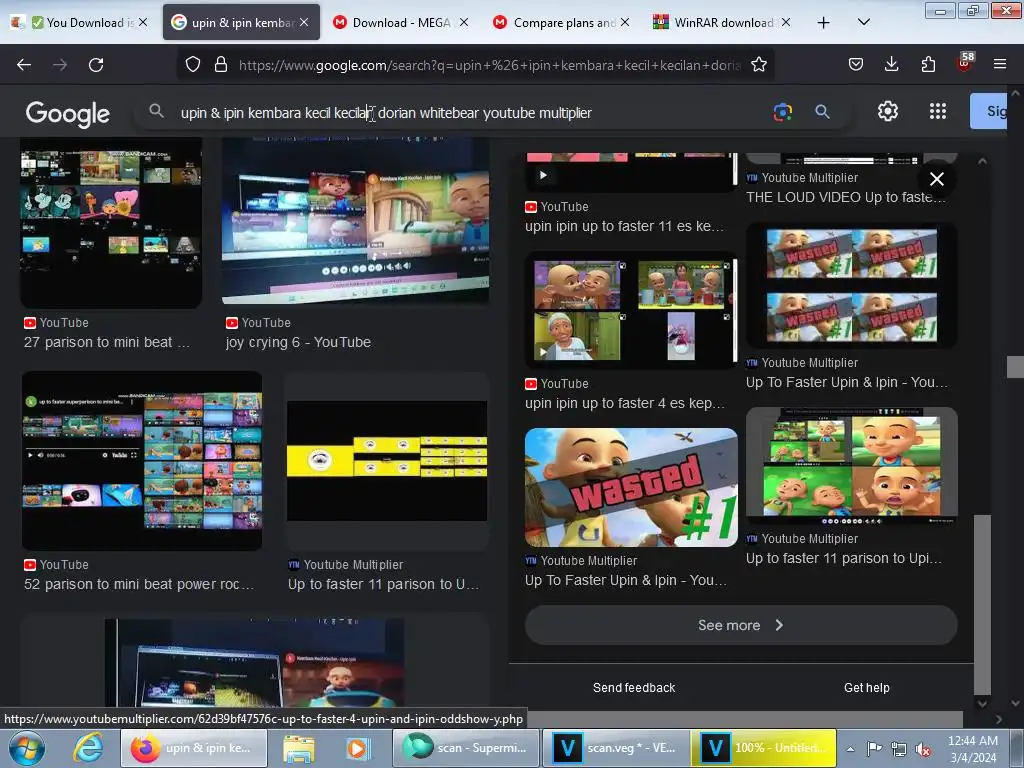Launch Internet Explorer from the taskbar

88,748
